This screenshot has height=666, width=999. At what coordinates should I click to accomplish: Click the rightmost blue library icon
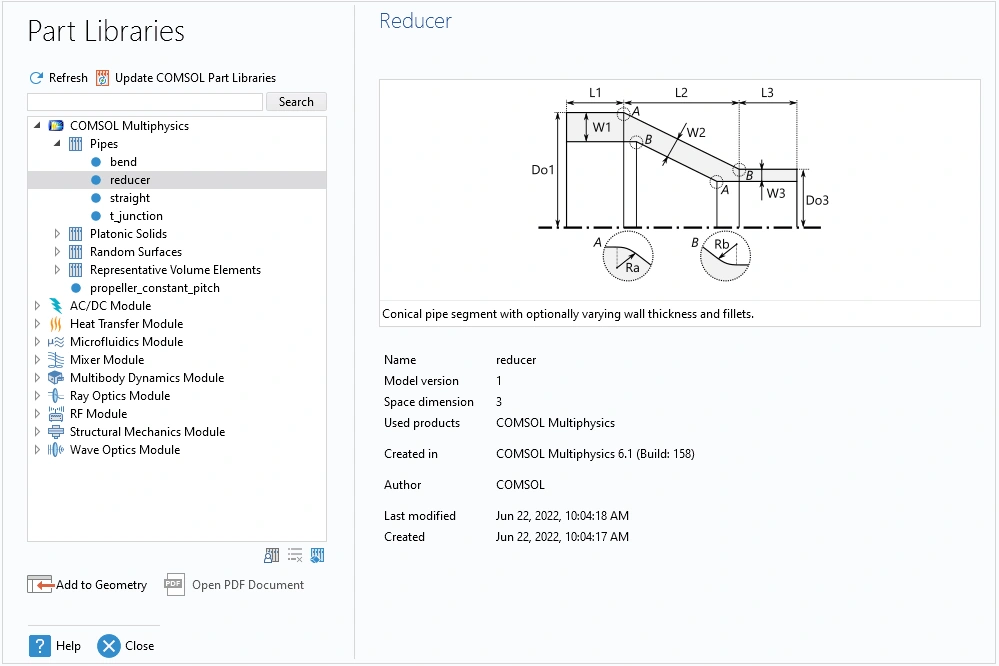[x=317, y=555]
